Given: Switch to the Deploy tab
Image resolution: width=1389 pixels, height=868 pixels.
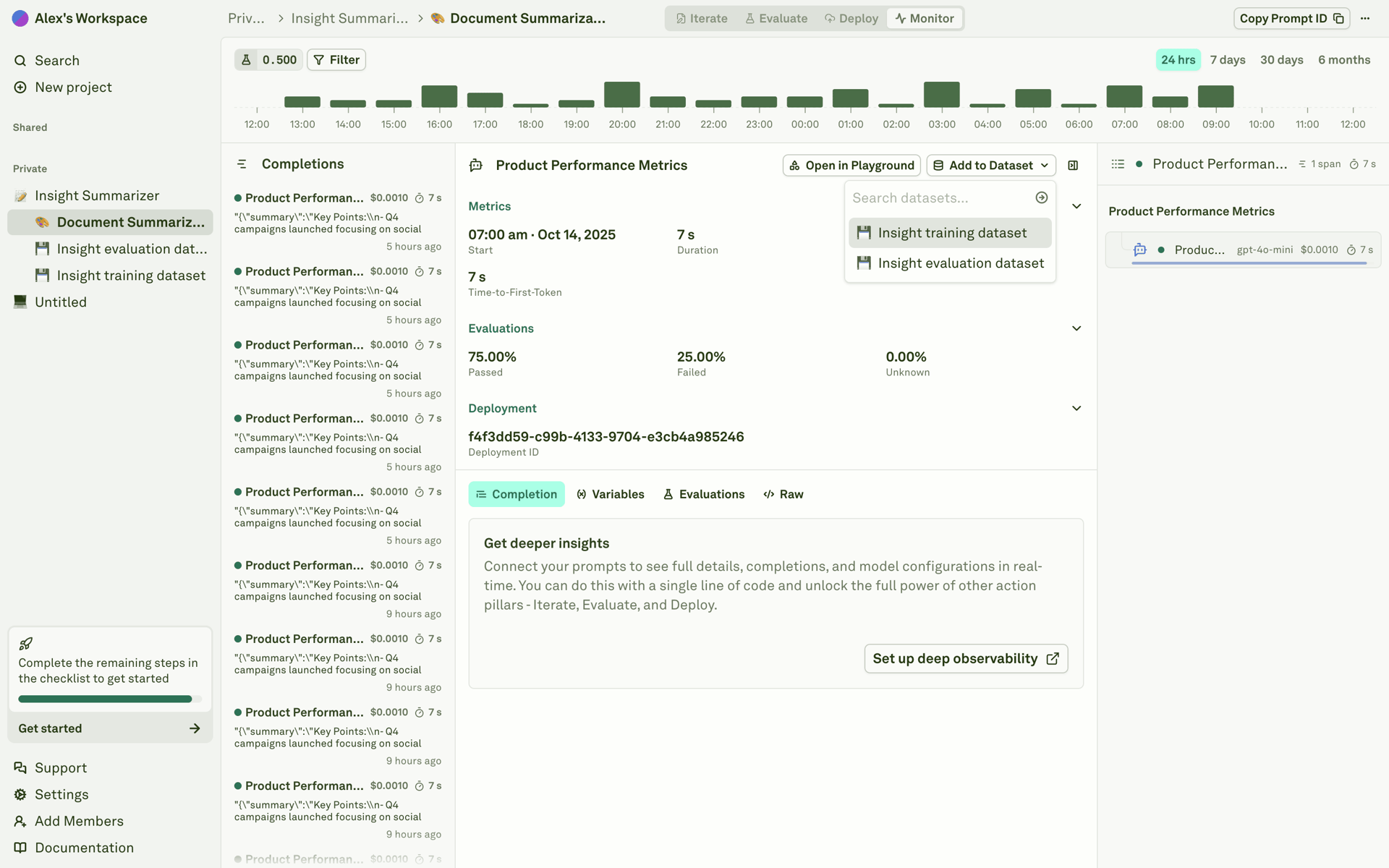Looking at the screenshot, I should click(851, 19).
